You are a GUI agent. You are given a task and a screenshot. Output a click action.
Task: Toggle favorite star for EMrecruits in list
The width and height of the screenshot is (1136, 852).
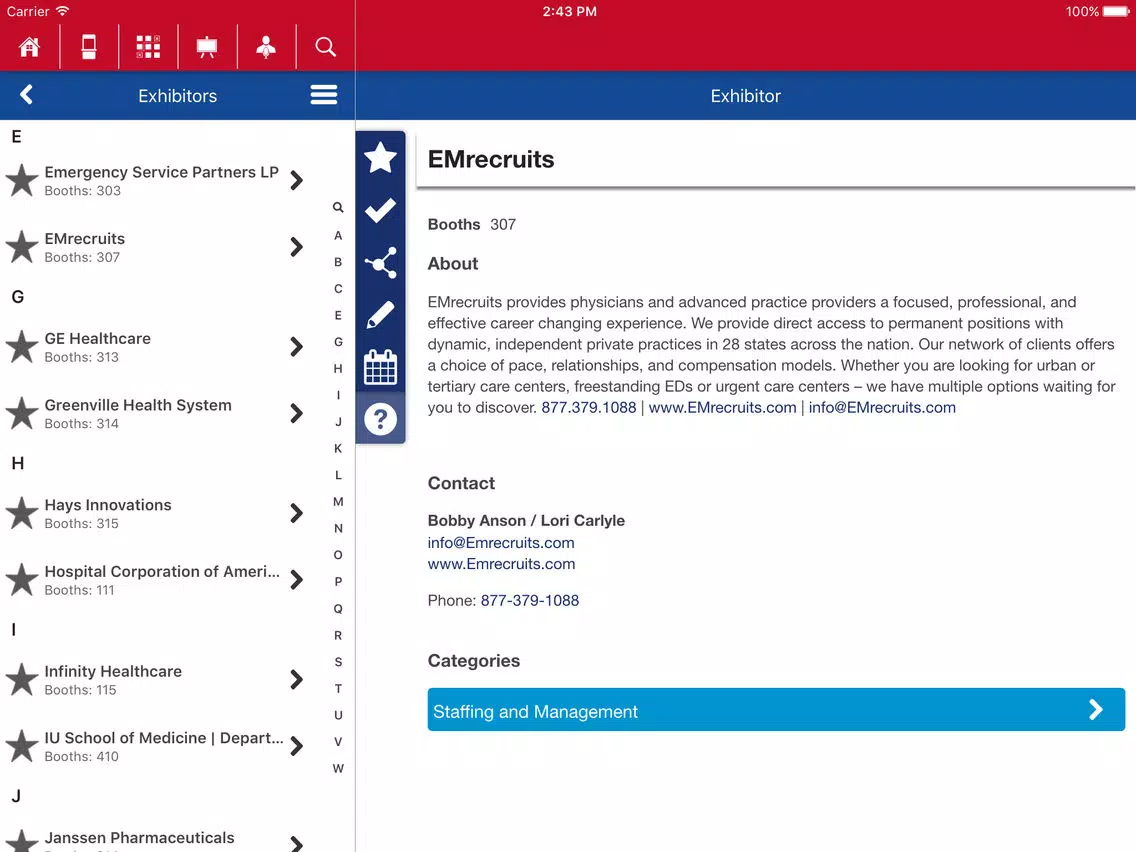[22, 247]
